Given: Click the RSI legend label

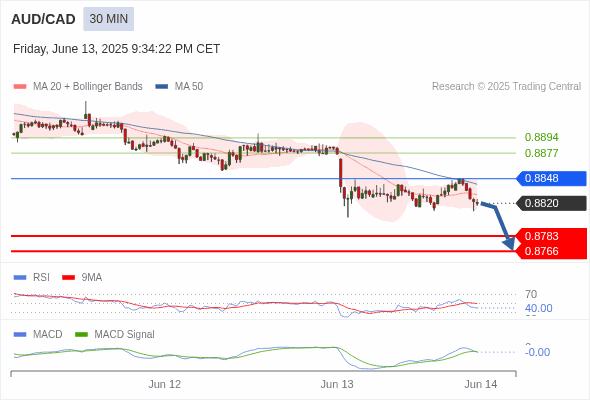Looking at the screenshot, I should tap(41, 278).
